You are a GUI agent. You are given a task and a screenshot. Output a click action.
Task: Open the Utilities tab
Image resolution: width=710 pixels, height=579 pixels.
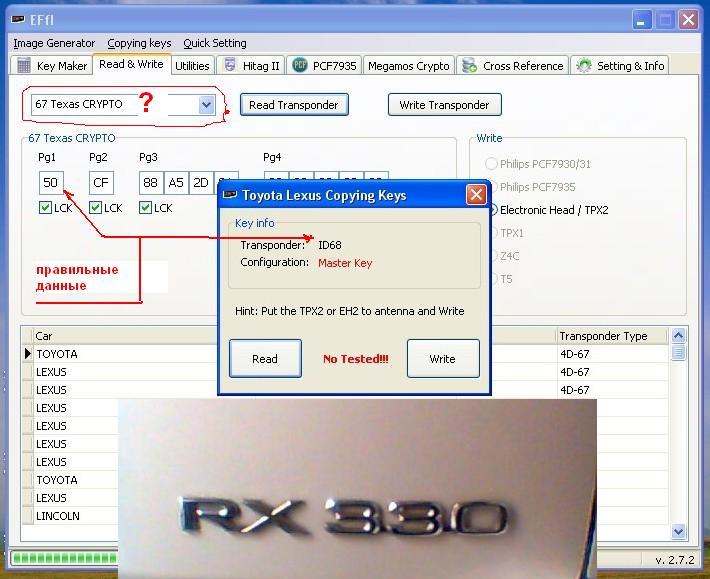pyautogui.click(x=192, y=66)
